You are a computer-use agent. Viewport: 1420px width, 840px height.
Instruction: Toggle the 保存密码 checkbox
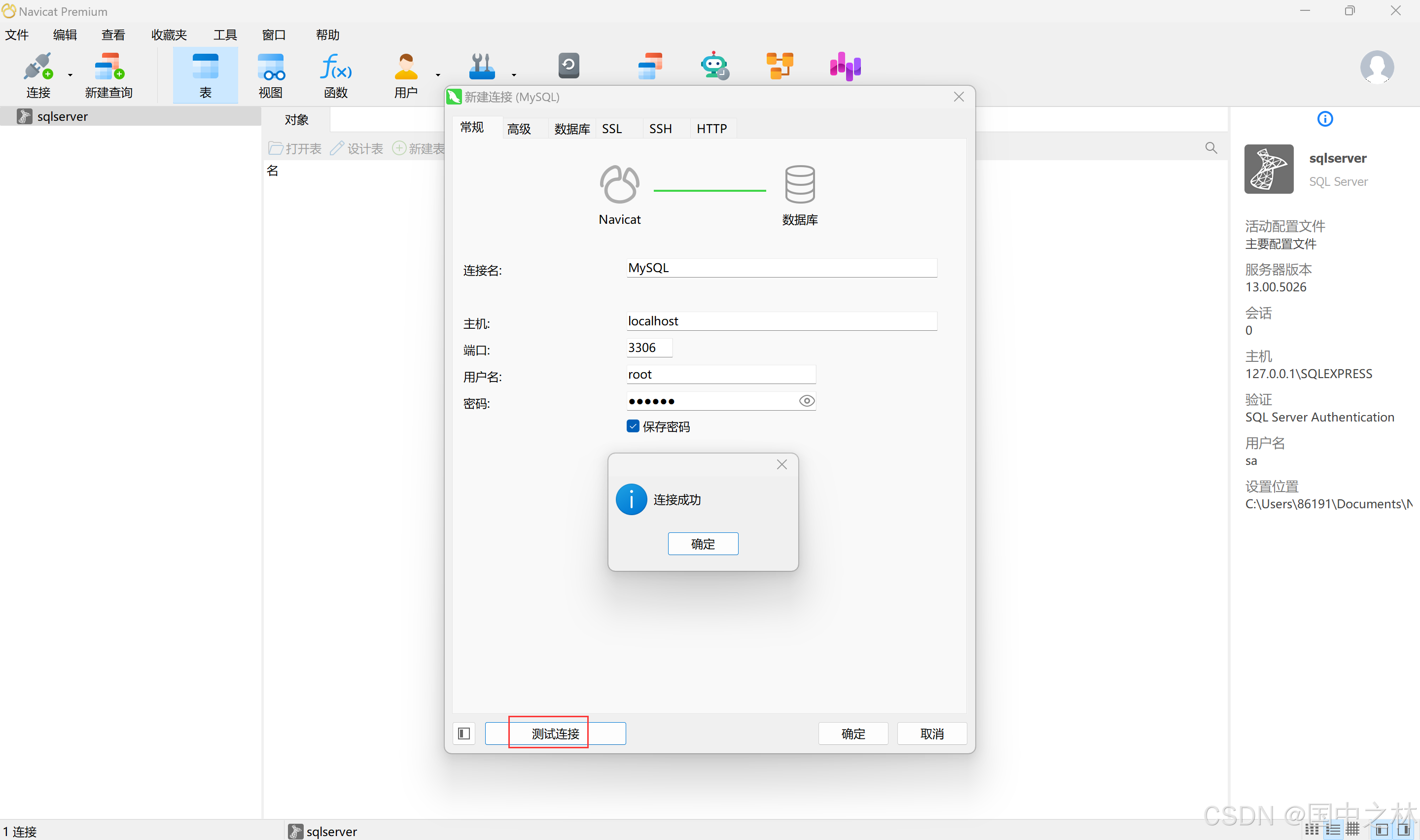(633, 426)
